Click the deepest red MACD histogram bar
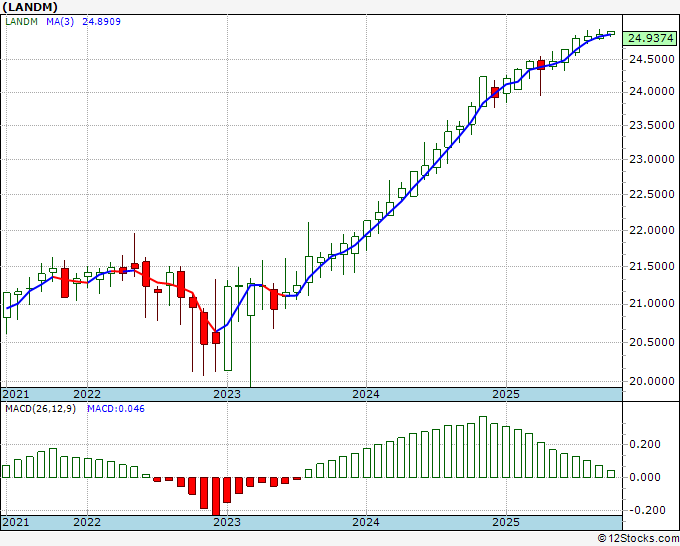Screen dimensions: 680x546 point(216,496)
